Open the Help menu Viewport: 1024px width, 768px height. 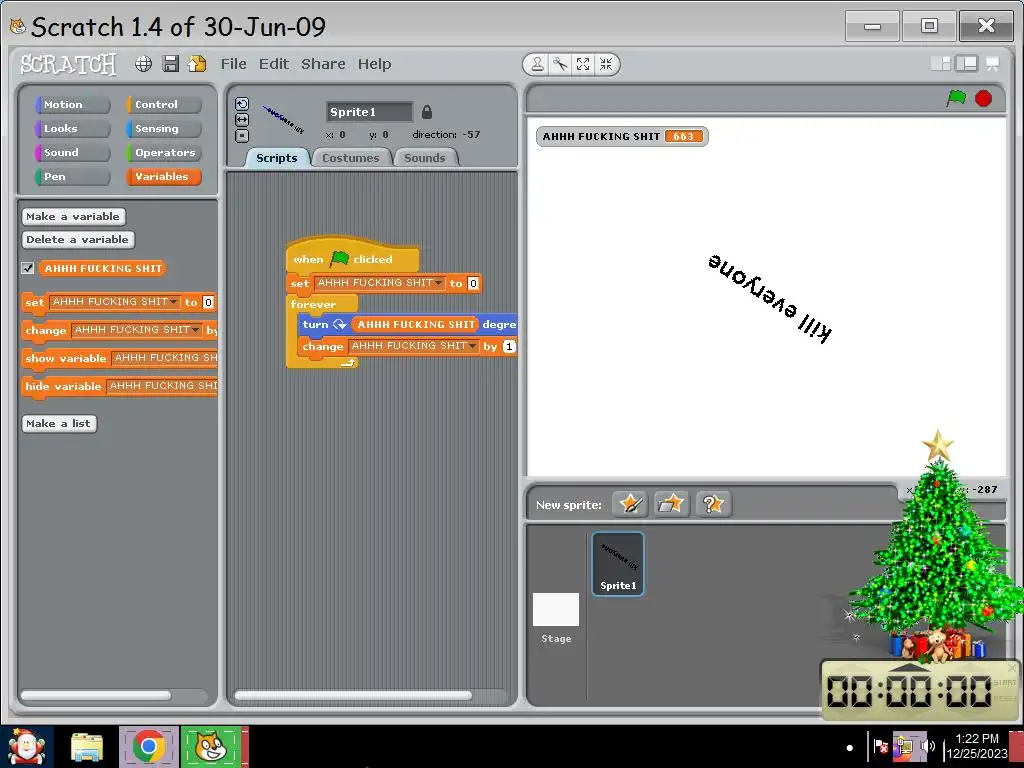[x=374, y=64]
